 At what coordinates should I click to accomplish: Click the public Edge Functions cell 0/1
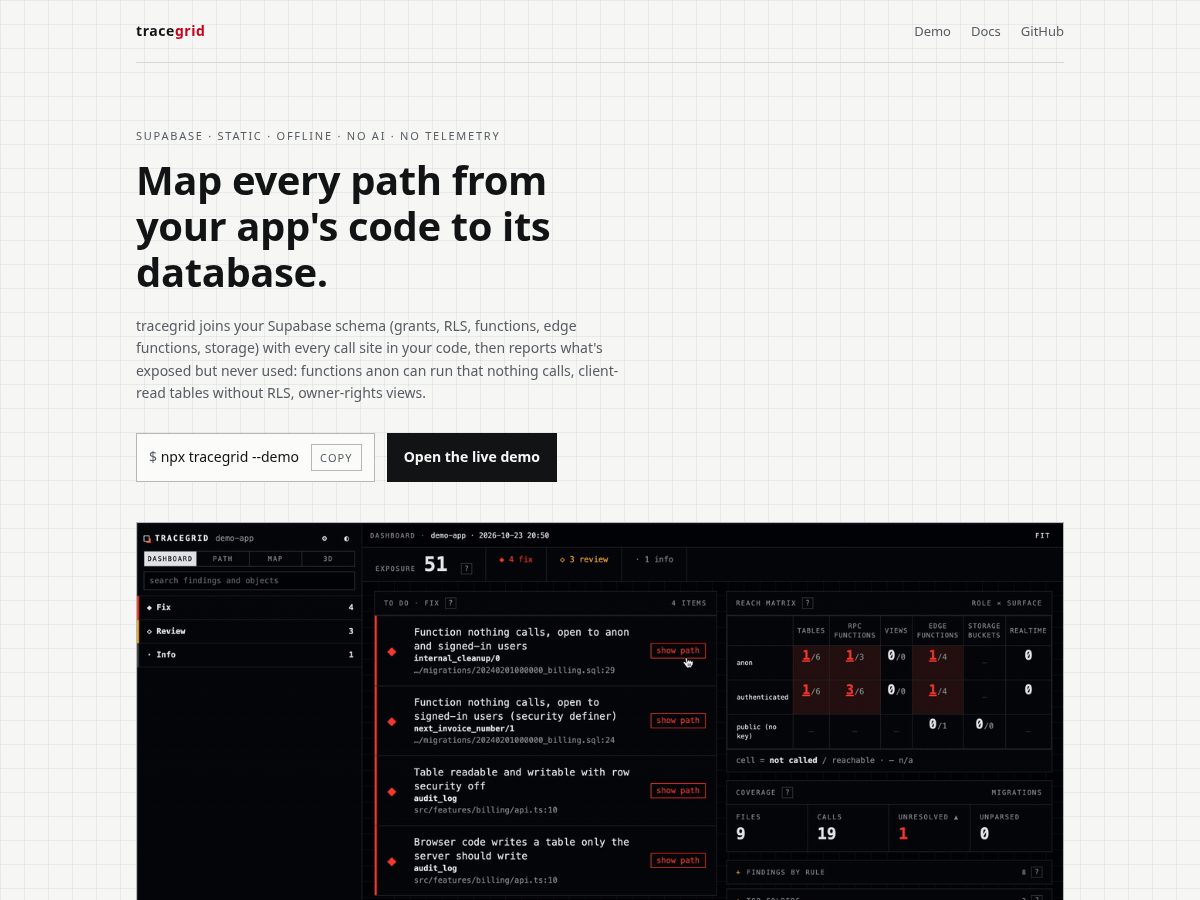[x=937, y=731]
